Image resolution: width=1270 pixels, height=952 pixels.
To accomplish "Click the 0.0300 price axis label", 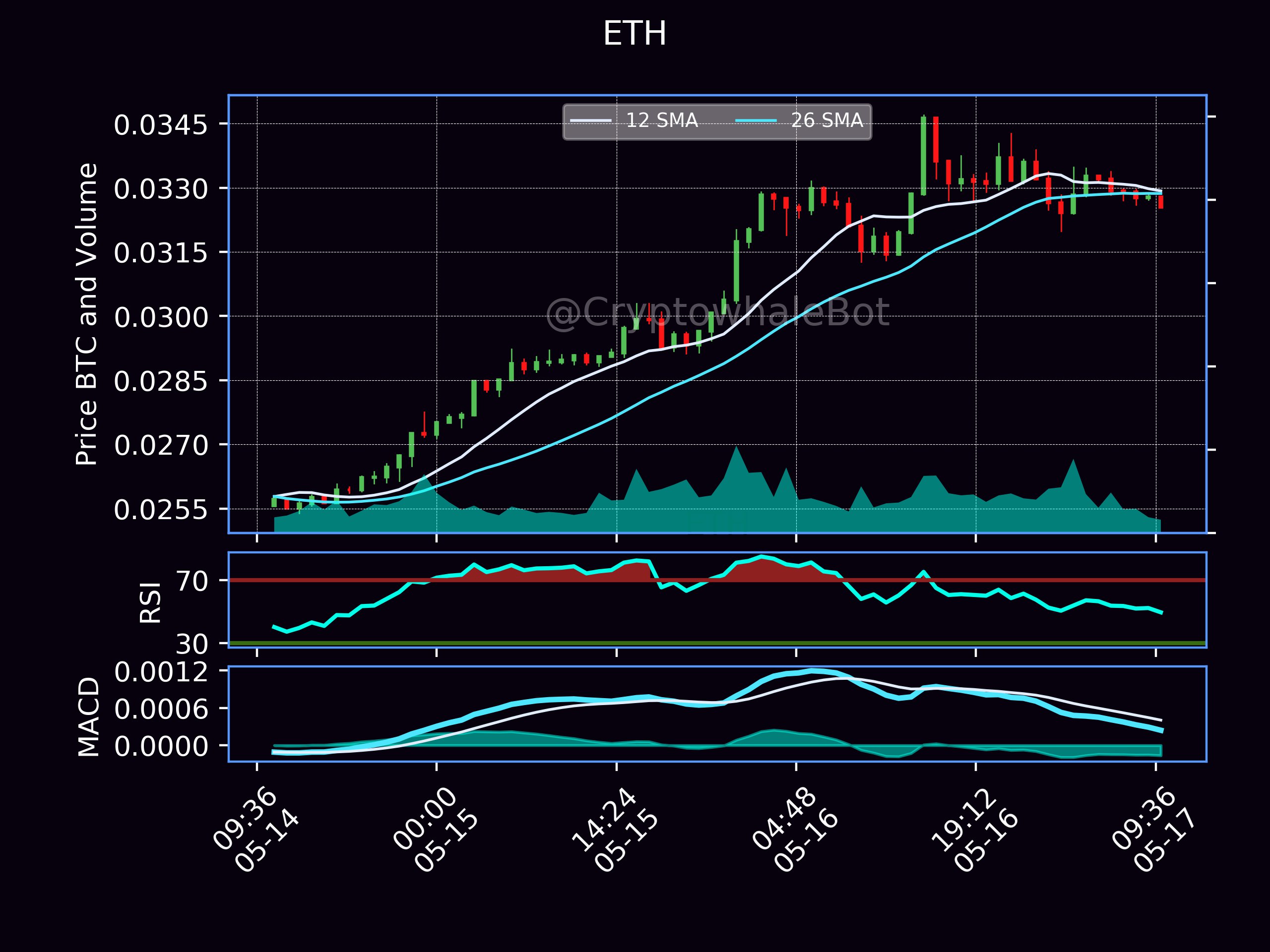I will (161, 317).
